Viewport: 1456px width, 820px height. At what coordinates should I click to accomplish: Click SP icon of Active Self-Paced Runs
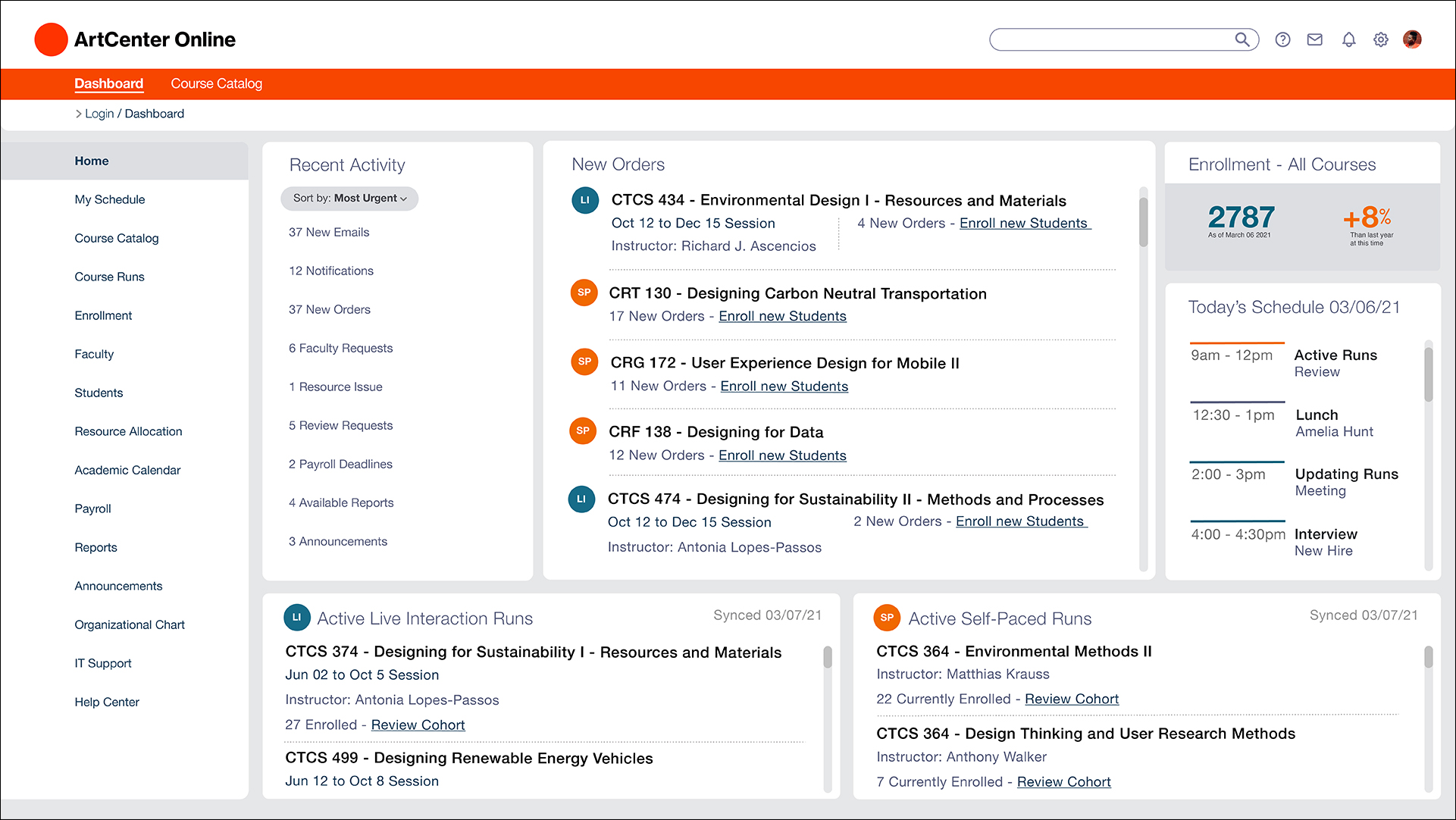pos(887,618)
